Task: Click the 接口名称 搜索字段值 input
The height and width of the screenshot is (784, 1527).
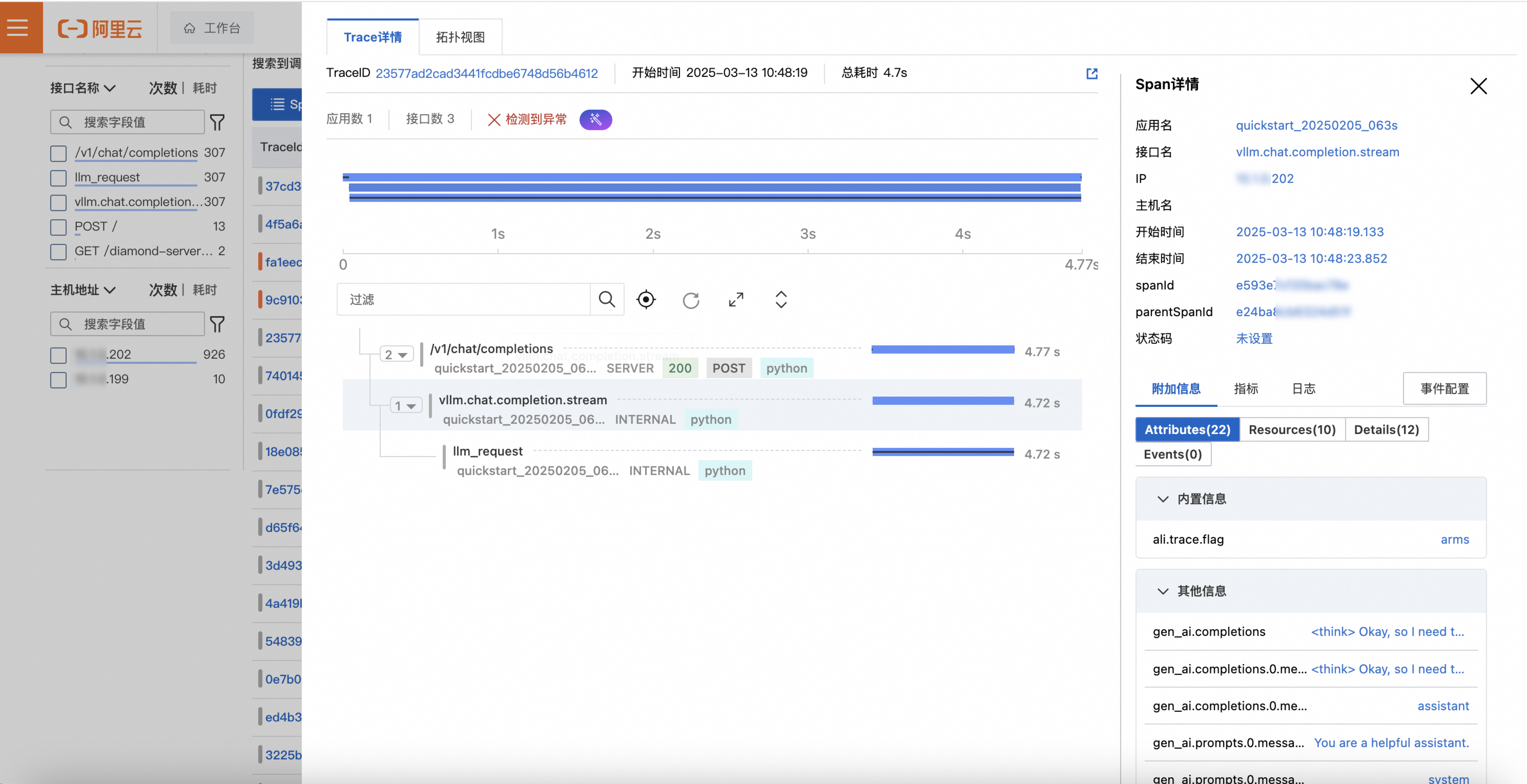Action: [127, 122]
